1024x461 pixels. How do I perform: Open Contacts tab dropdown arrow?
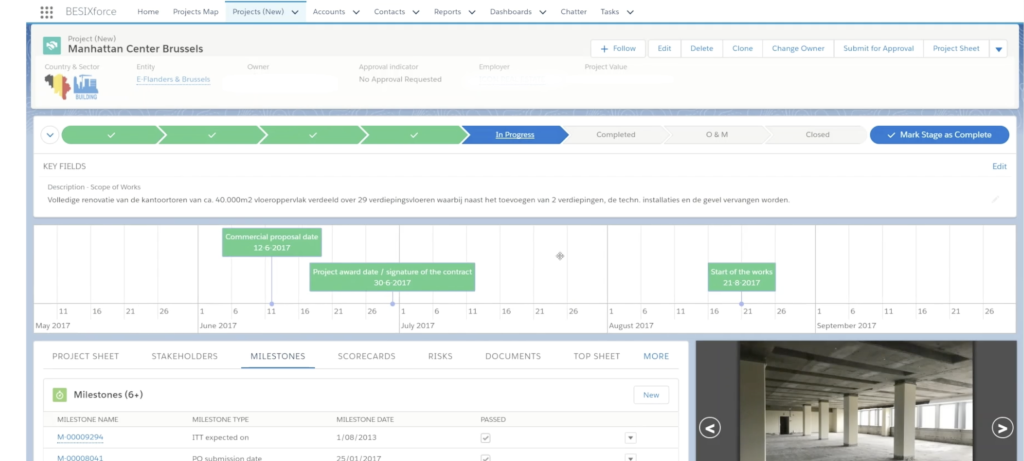pyautogui.click(x=415, y=12)
